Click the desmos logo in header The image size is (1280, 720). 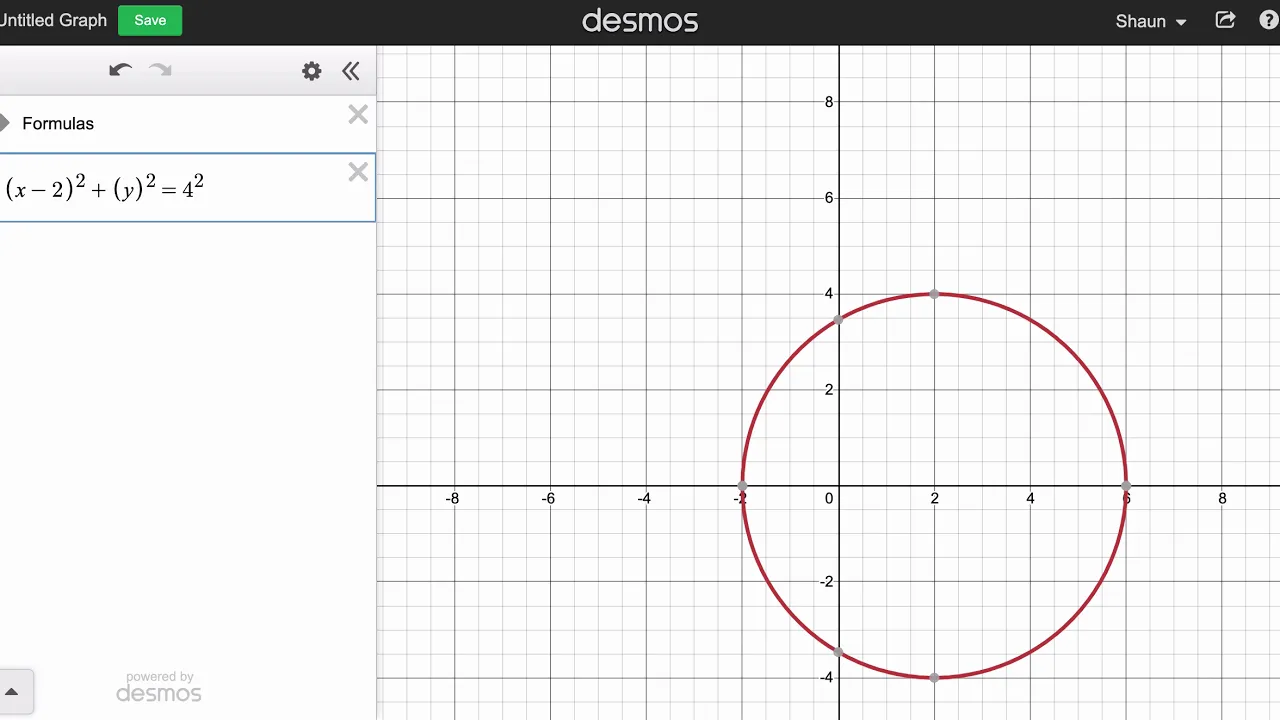[x=640, y=21]
